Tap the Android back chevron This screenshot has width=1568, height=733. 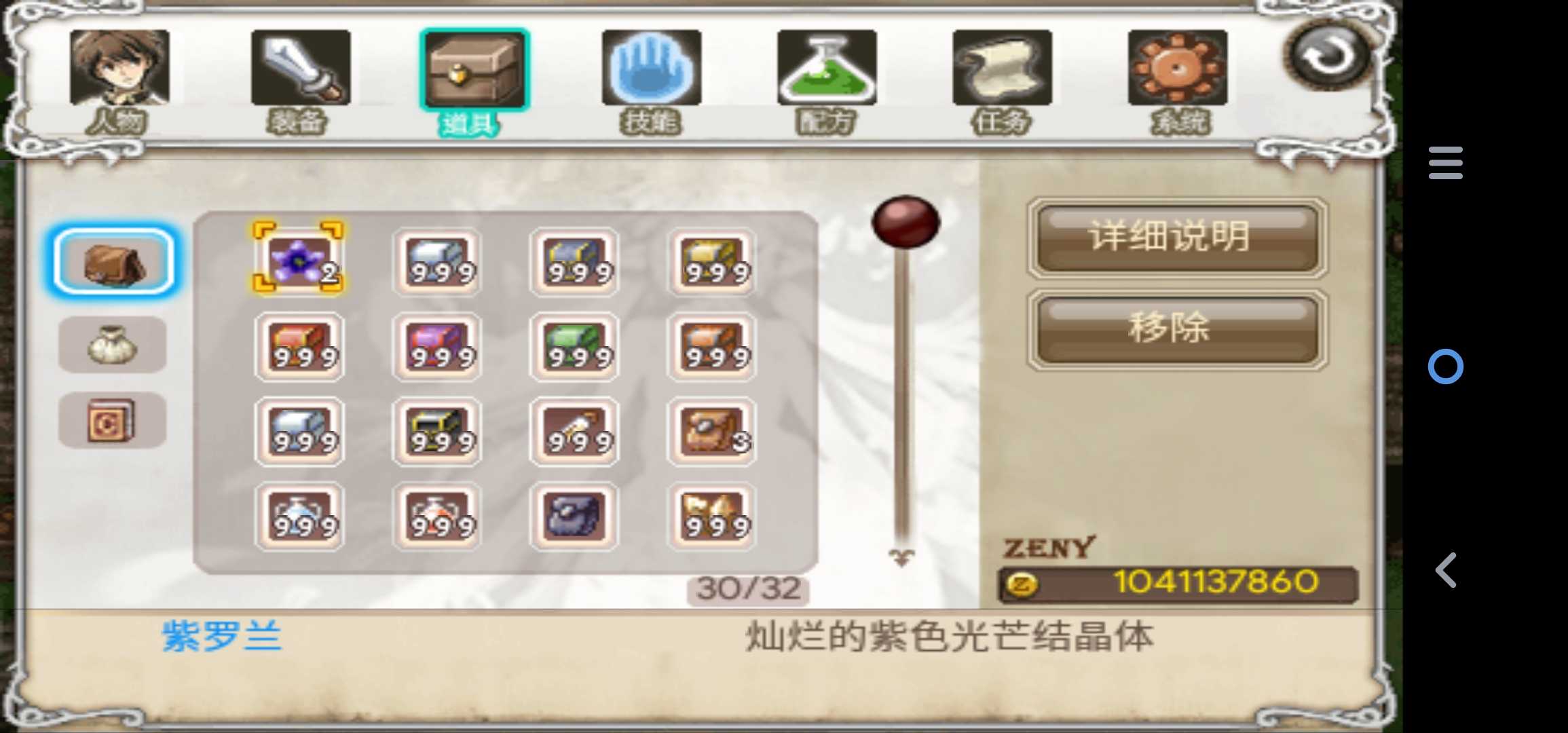[1446, 569]
